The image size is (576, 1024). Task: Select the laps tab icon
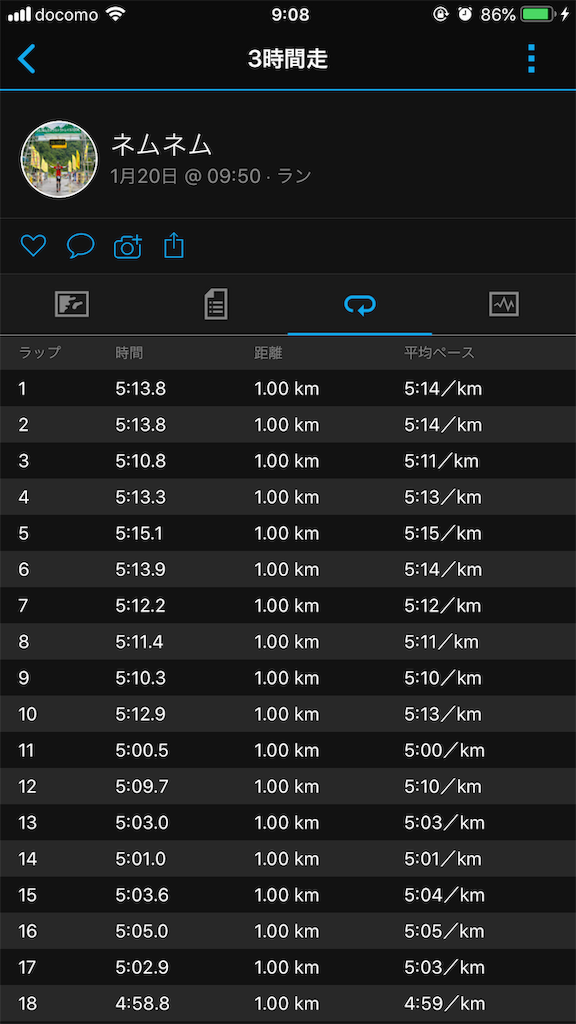tap(360, 304)
